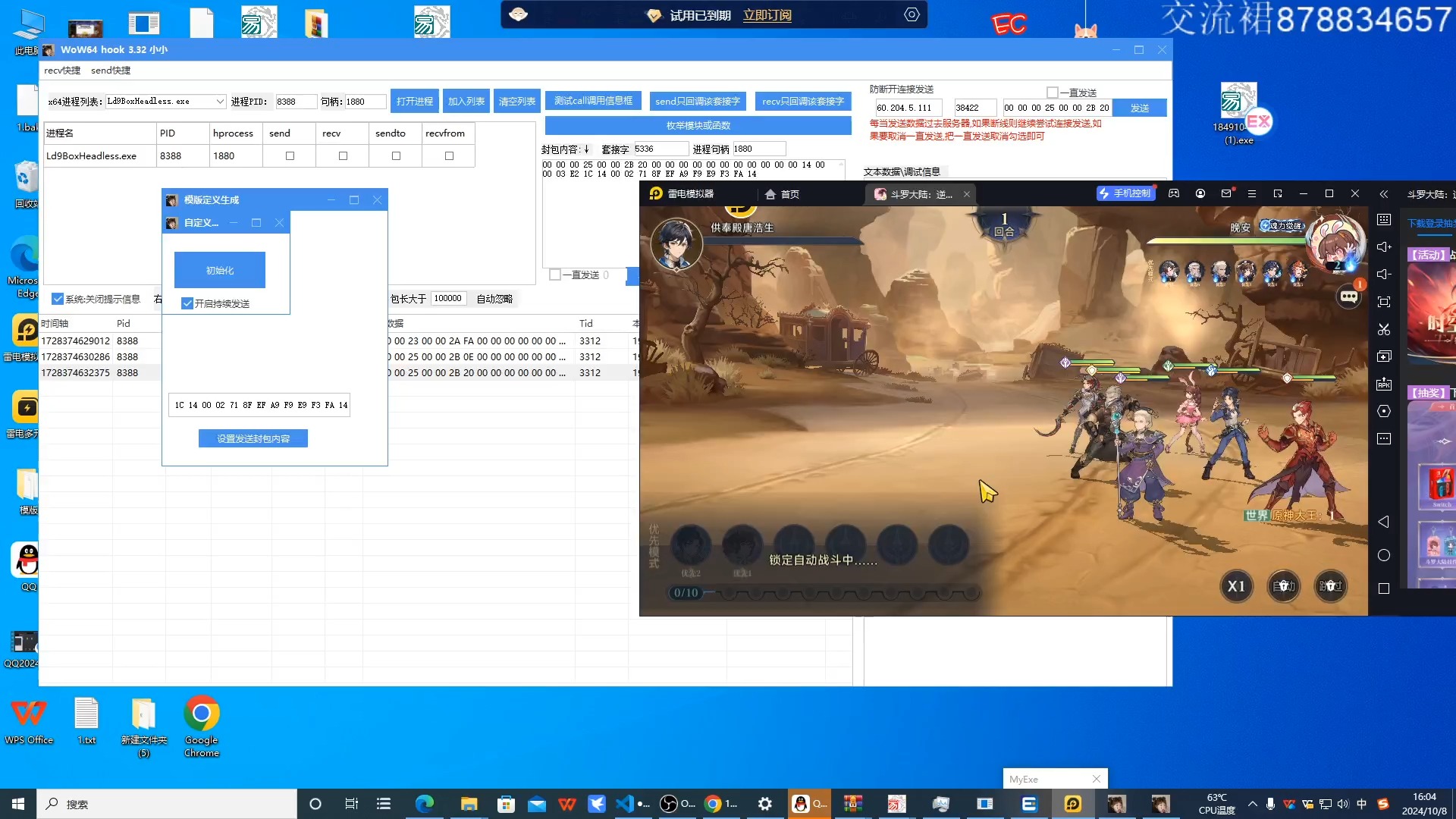Click recv只回调该套接字 button

point(803,101)
